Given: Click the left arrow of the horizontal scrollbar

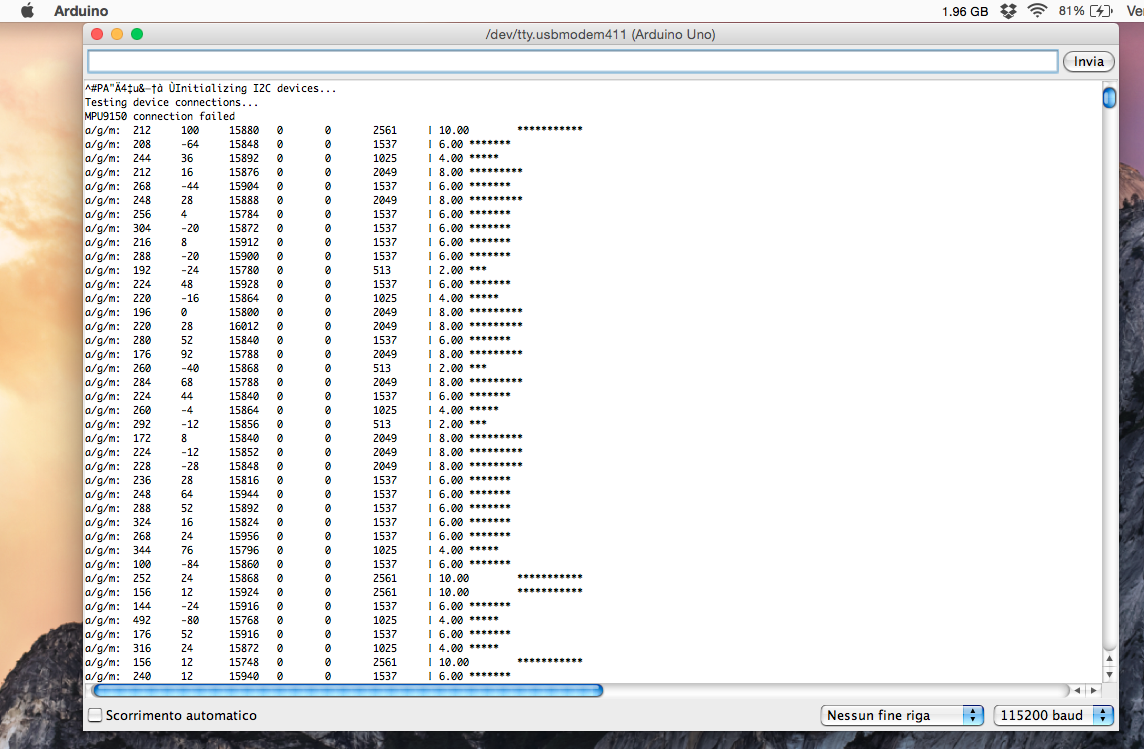Looking at the screenshot, I should tap(1078, 690).
